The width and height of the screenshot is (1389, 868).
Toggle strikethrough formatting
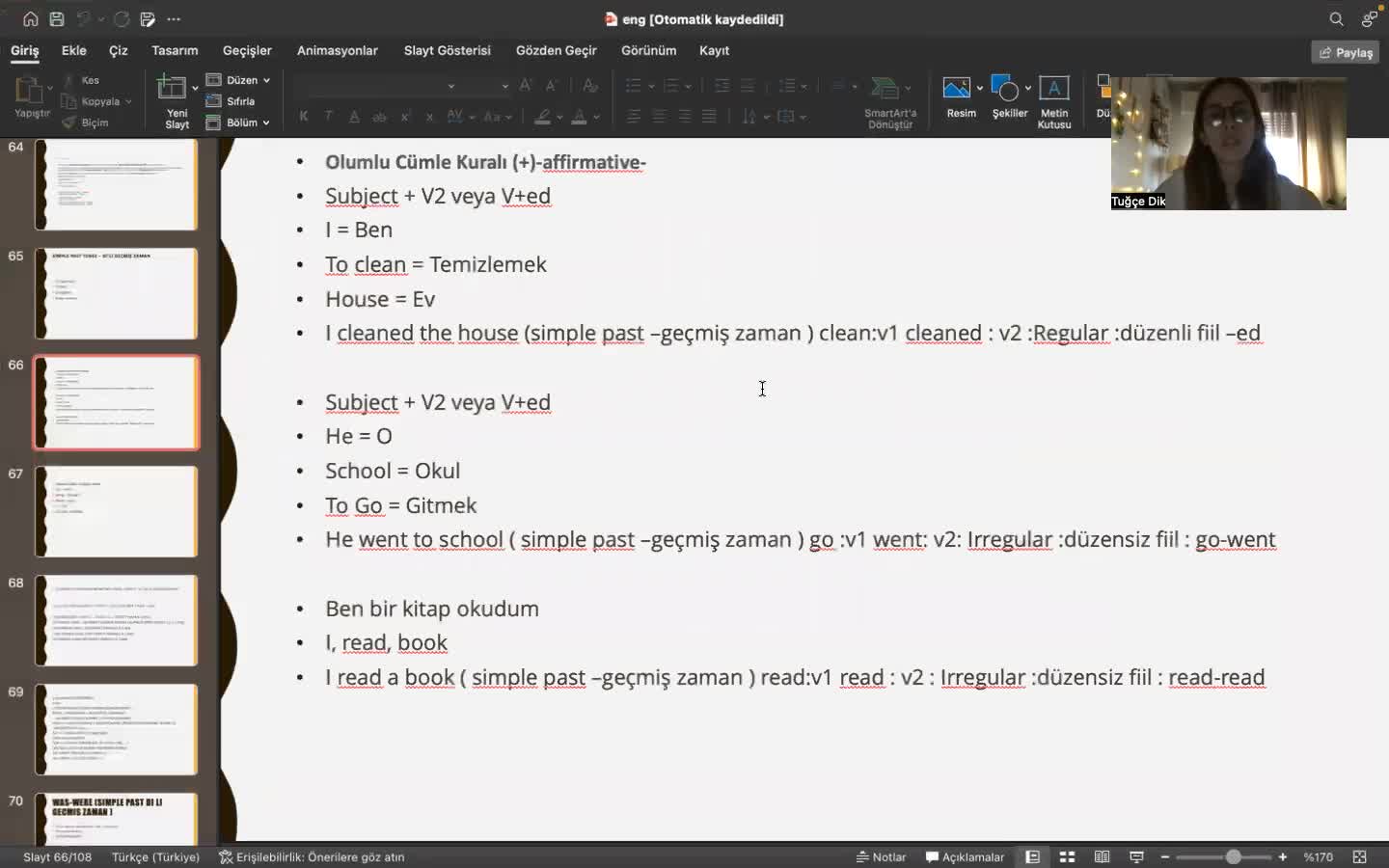coord(379,117)
